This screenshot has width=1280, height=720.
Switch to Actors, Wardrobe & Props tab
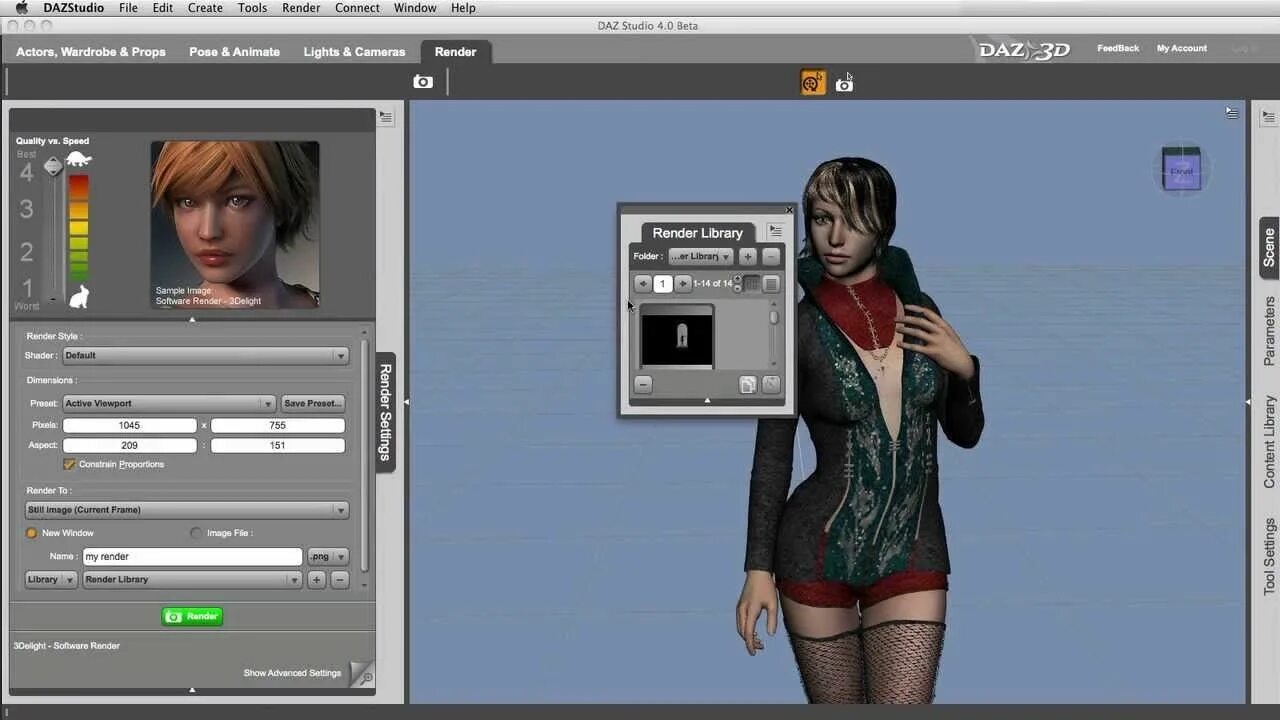click(x=91, y=52)
